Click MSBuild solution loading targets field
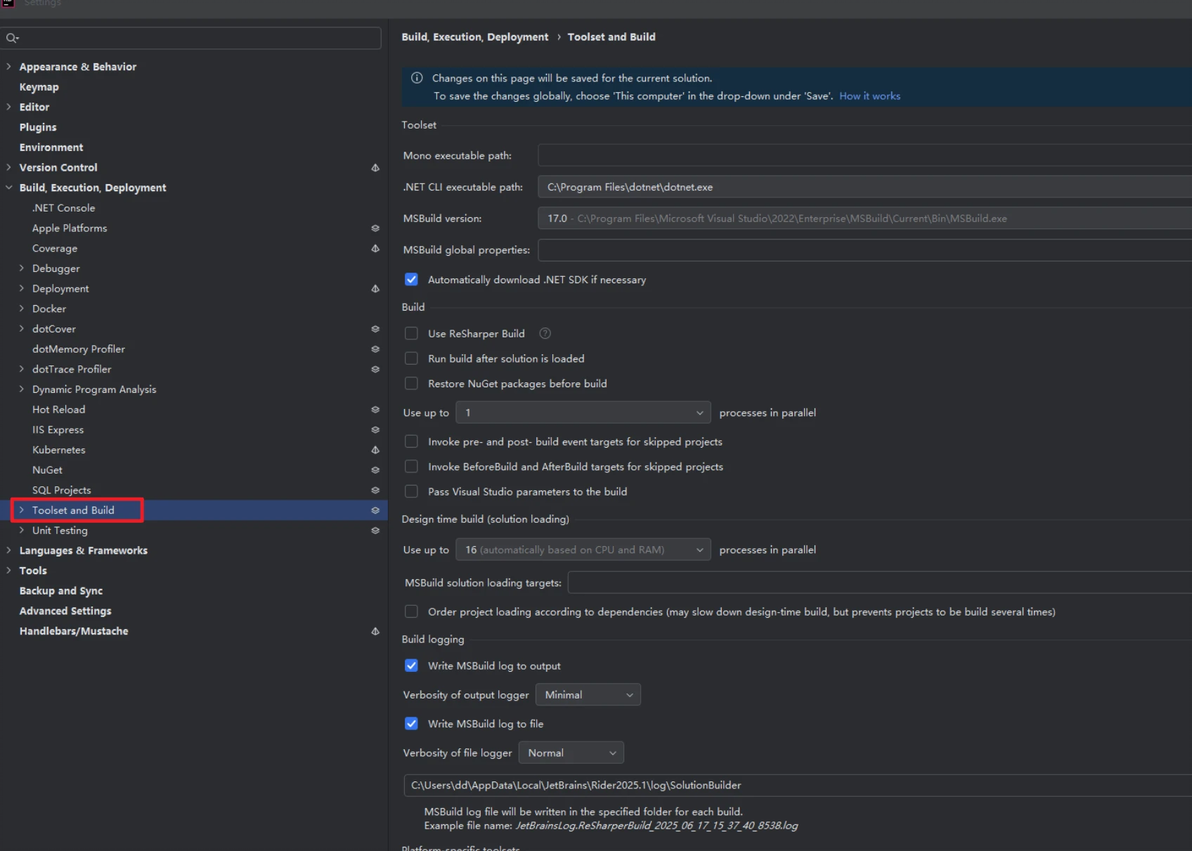The height and width of the screenshot is (851, 1192). coord(880,583)
